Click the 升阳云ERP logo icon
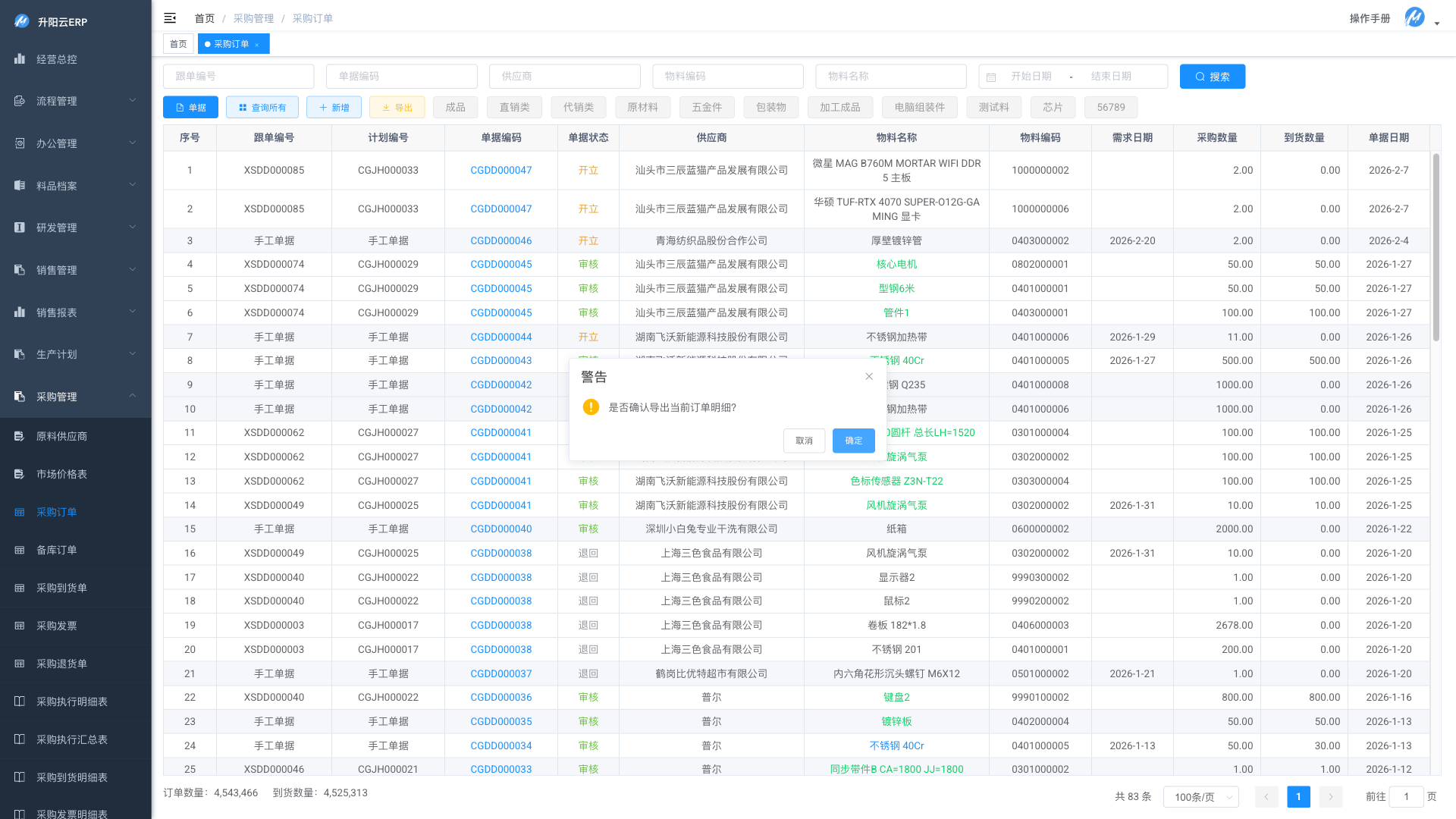This screenshot has height=819, width=1456. tap(22, 21)
